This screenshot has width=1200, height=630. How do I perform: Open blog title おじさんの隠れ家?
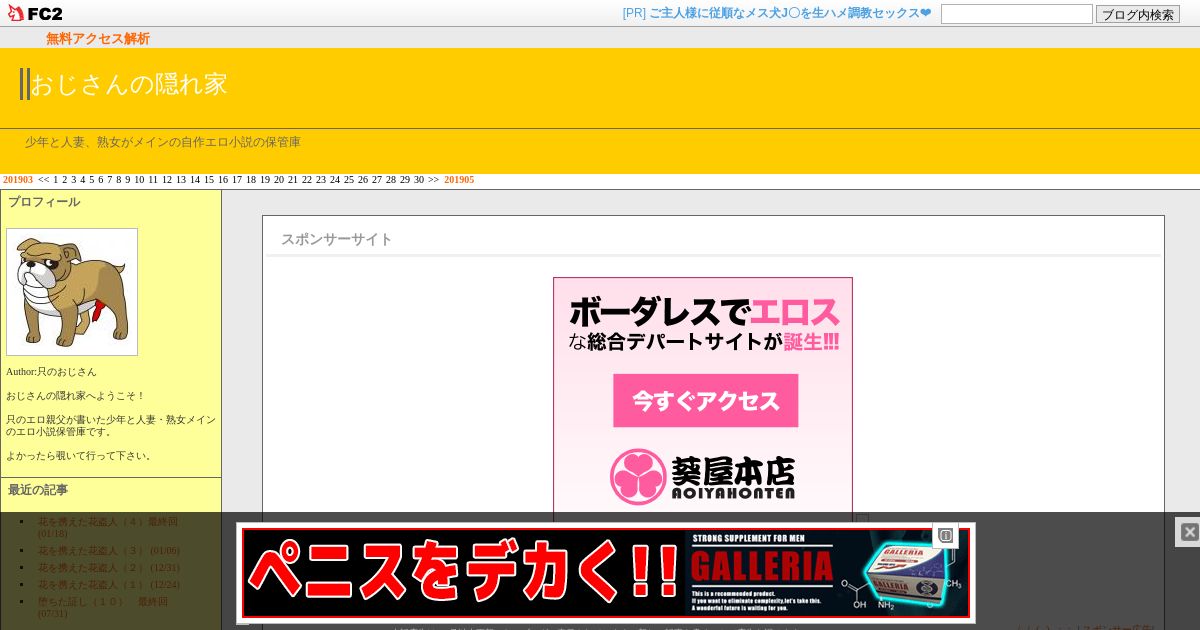(x=129, y=84)
